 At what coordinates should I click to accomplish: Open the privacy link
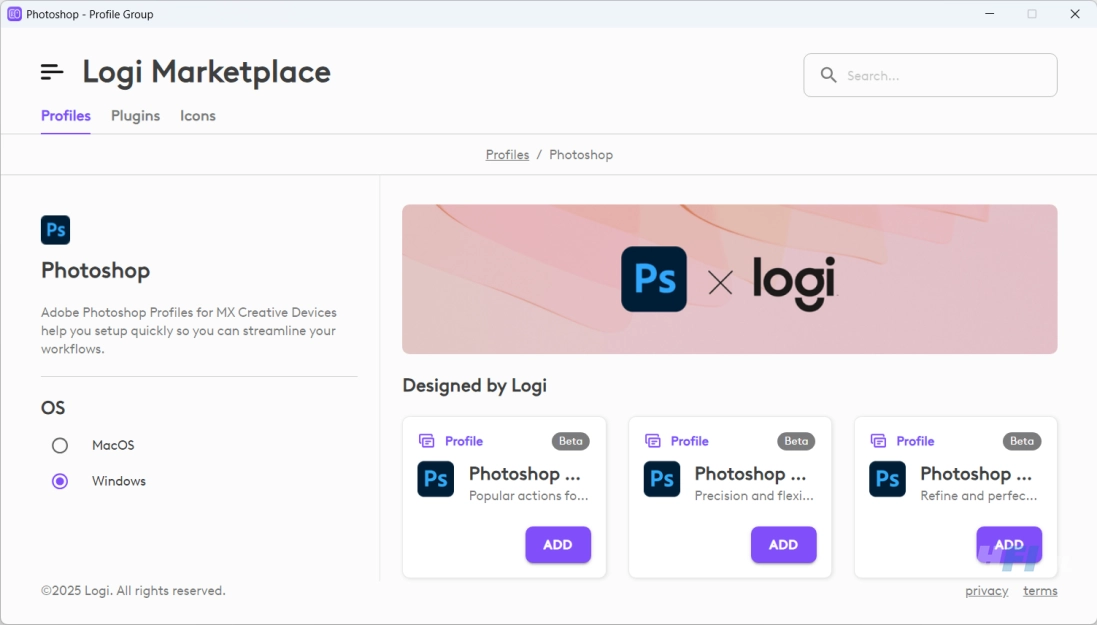coord(986,591)
